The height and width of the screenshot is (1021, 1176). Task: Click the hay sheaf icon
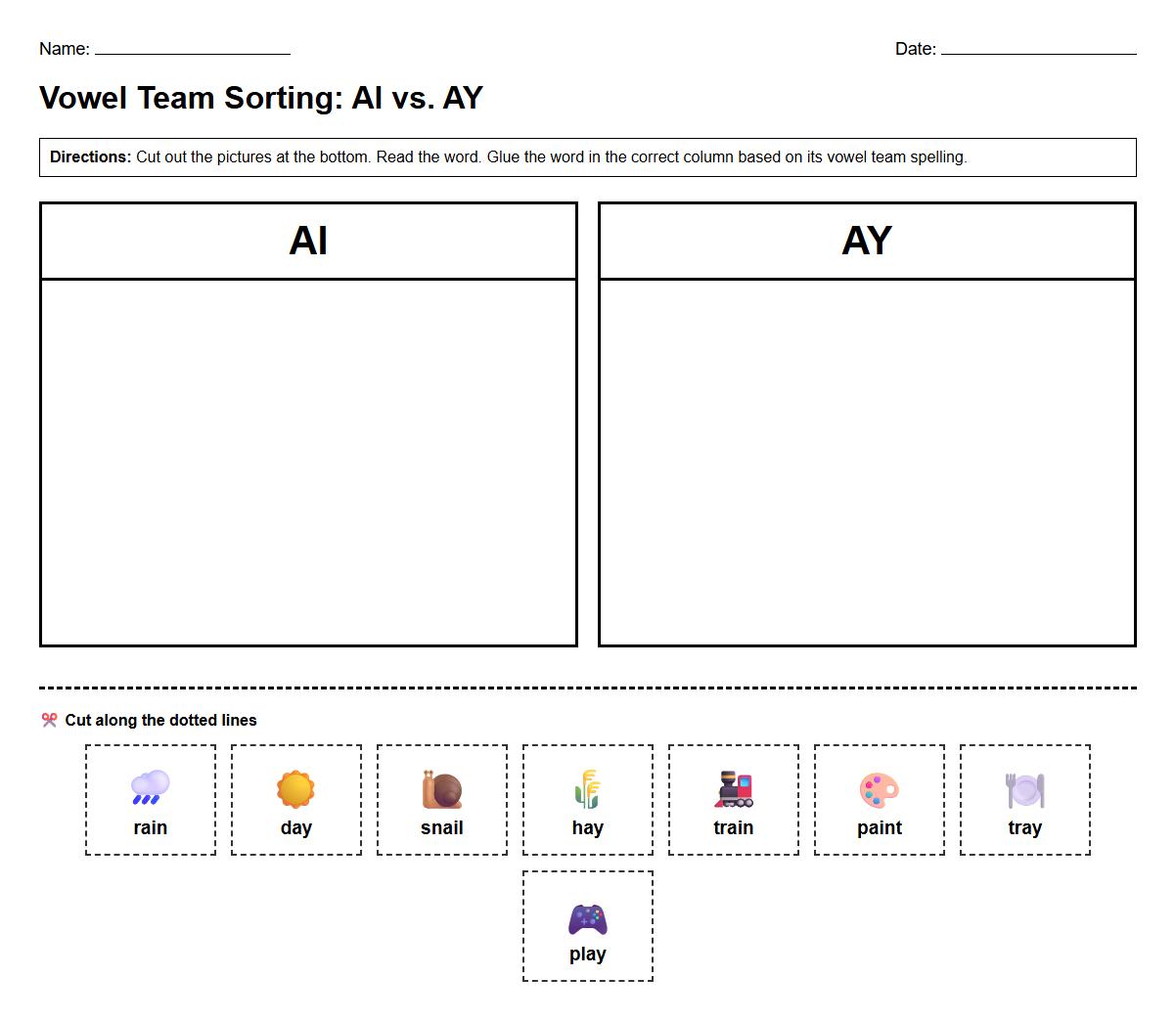tap(587, 786)
